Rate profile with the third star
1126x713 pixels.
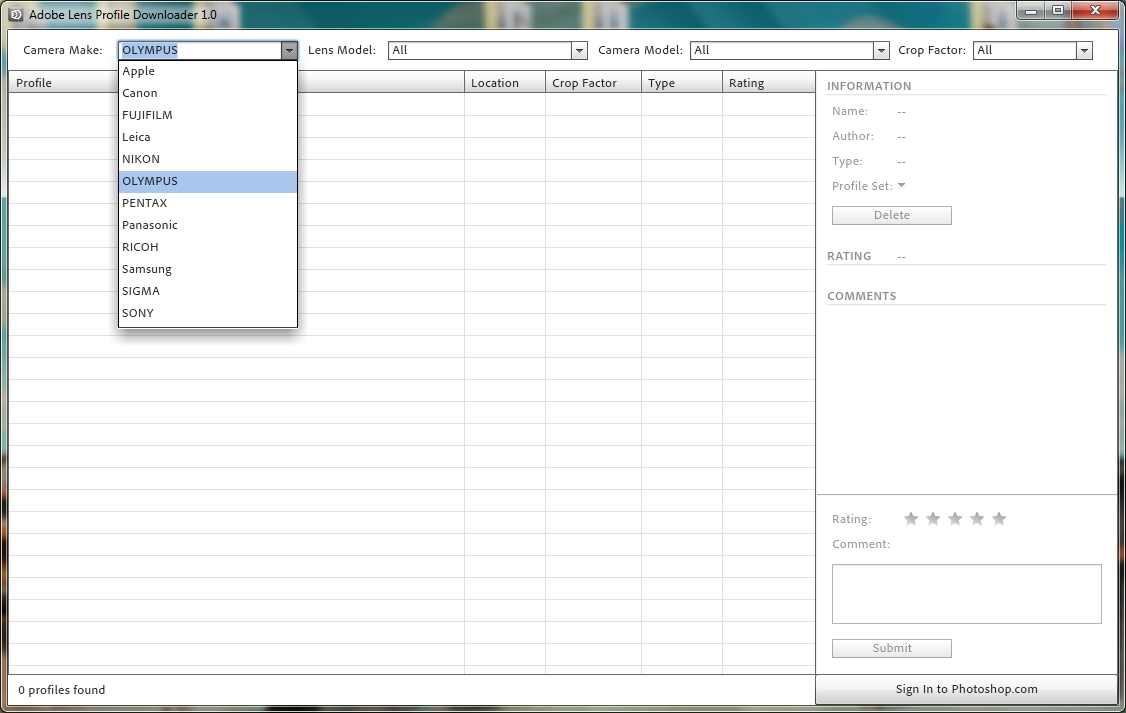[x=955, y=518]
